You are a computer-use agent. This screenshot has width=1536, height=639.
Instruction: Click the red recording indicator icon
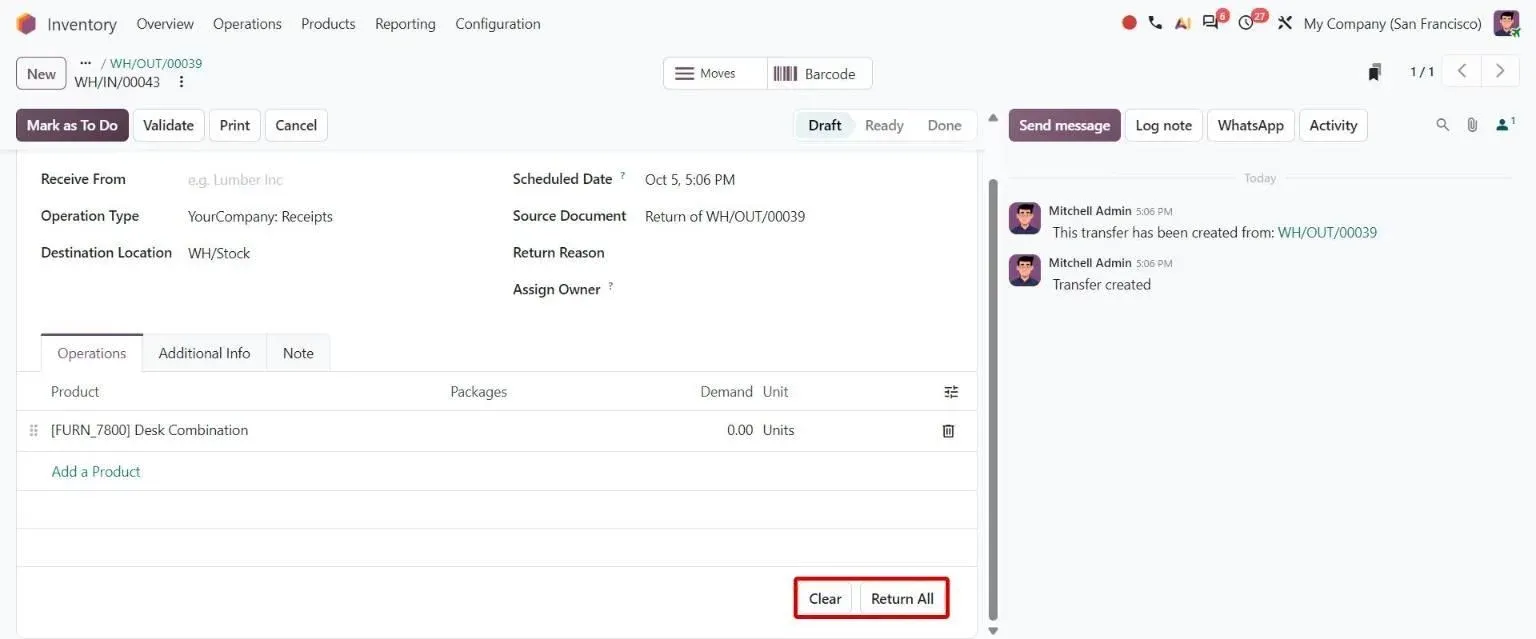[x=1129, y=22]
